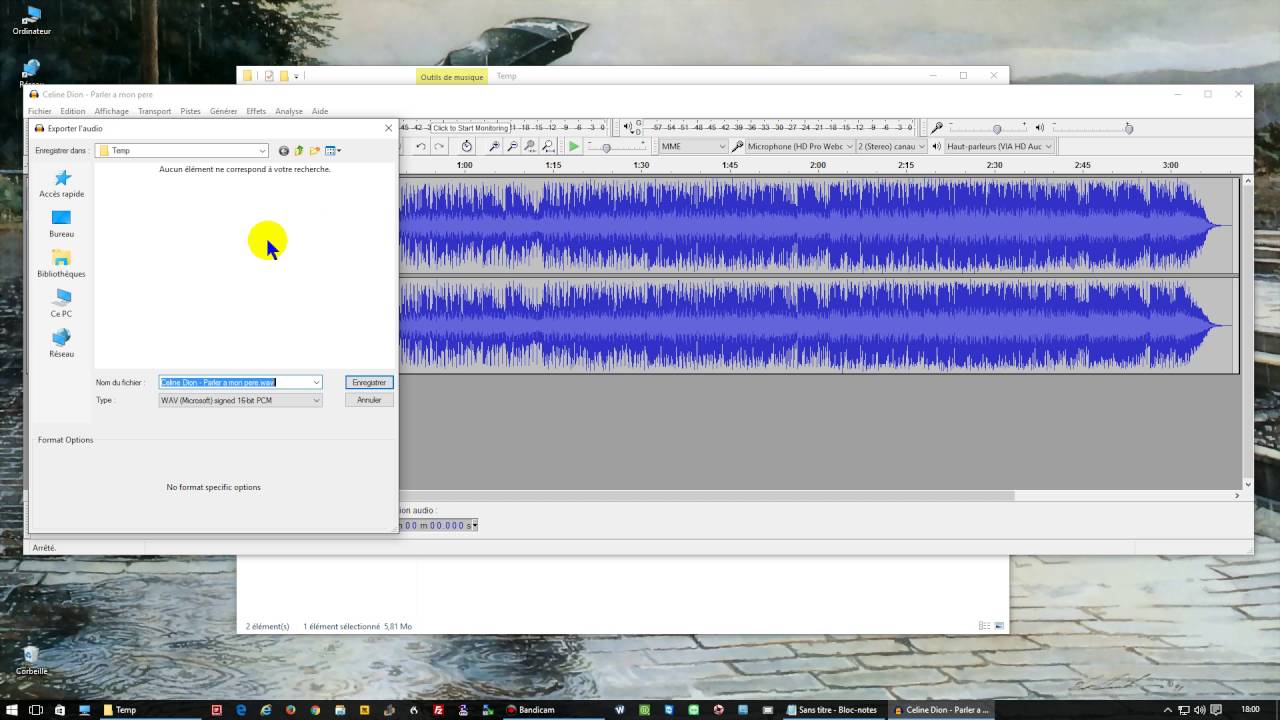
Task: Adjust the recording volume slider
Action: pos(988,128)
